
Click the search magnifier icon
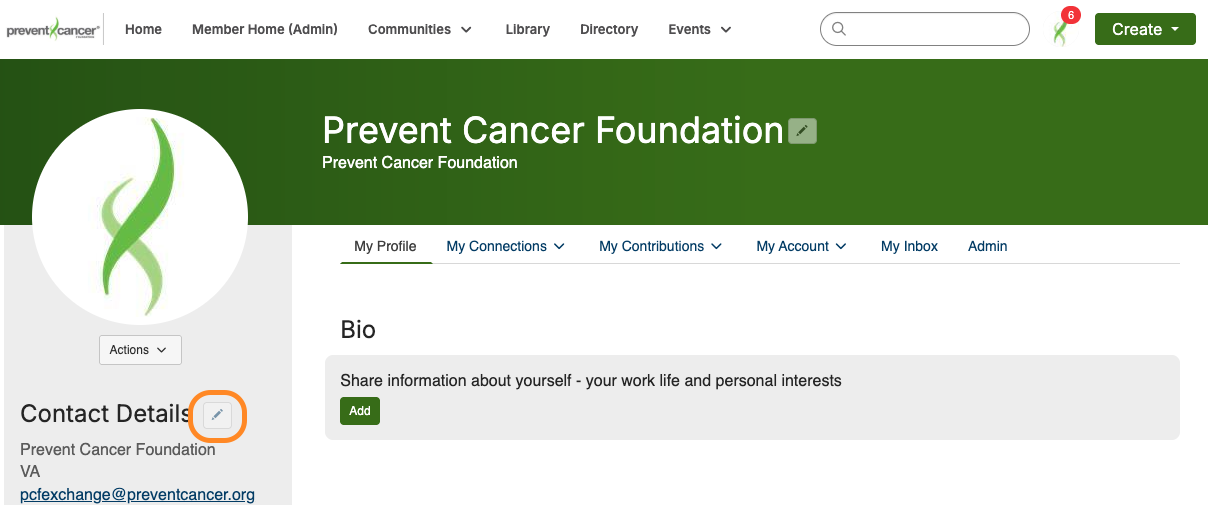click(839, 29)
